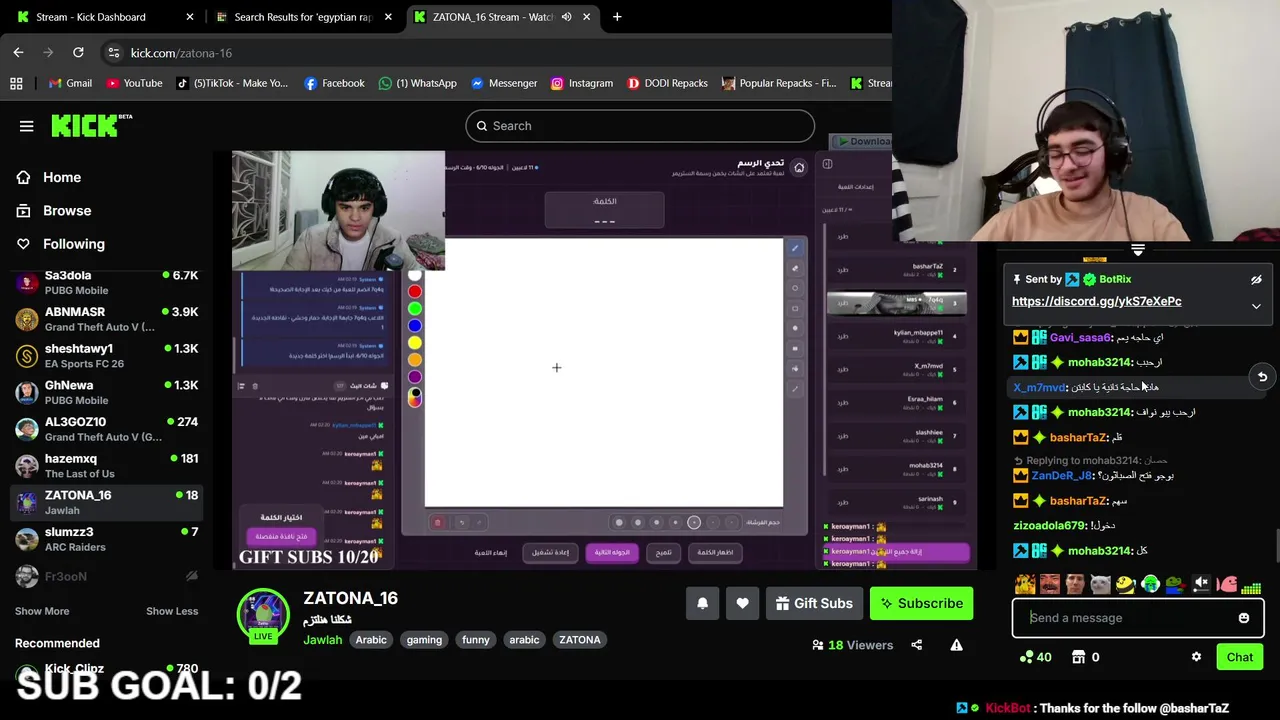The height and width of the screenshot is (720, 1280).
Task: Focus the Kick Search box
Action: tap(640, 126)
